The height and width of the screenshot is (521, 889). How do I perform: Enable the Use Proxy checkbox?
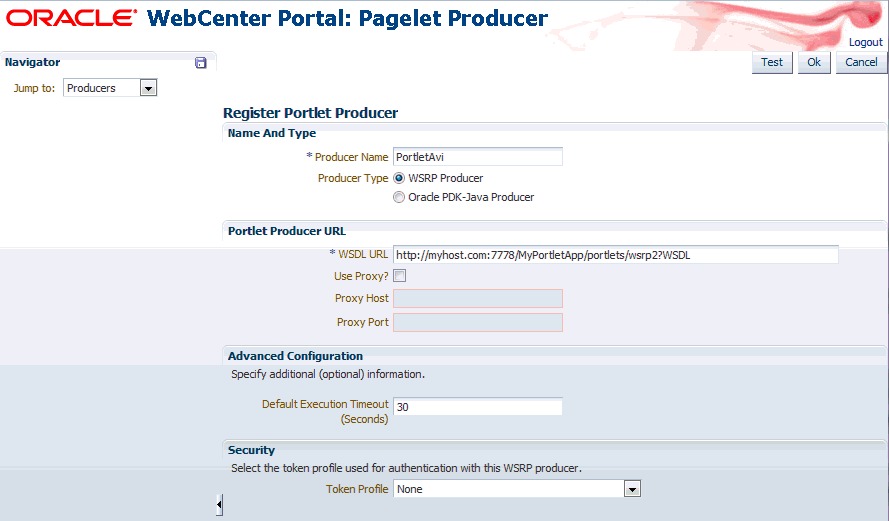point(400,276)
